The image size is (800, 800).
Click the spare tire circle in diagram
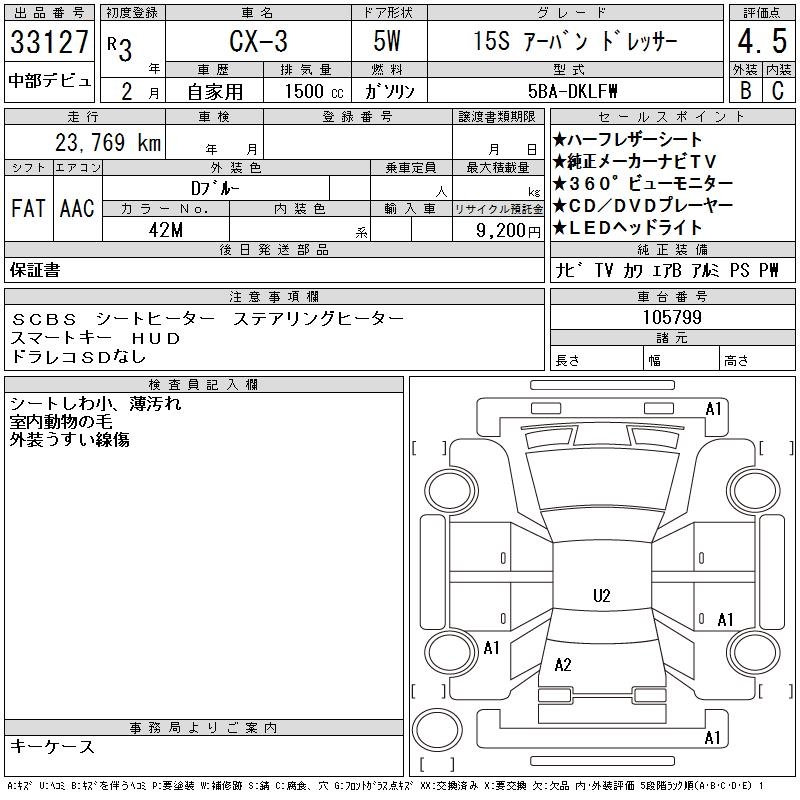(x=437, y=729)
